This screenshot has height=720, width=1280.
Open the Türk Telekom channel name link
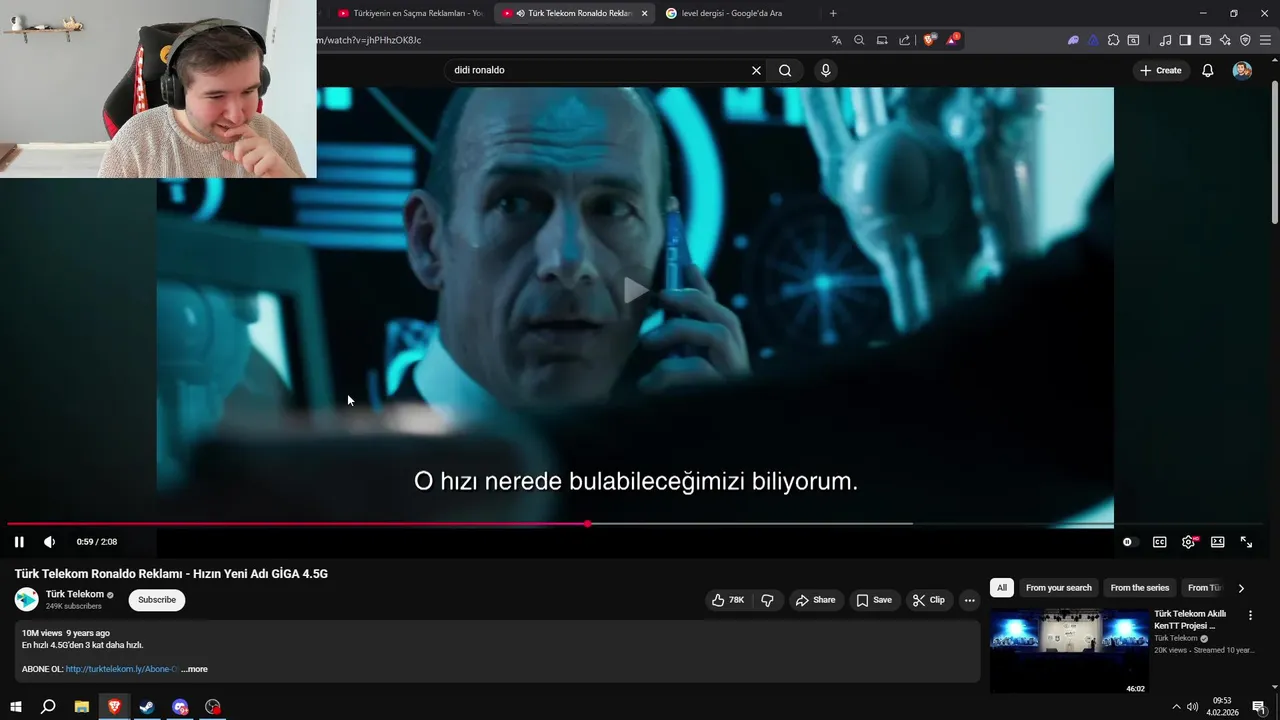[x=75, y=594]
